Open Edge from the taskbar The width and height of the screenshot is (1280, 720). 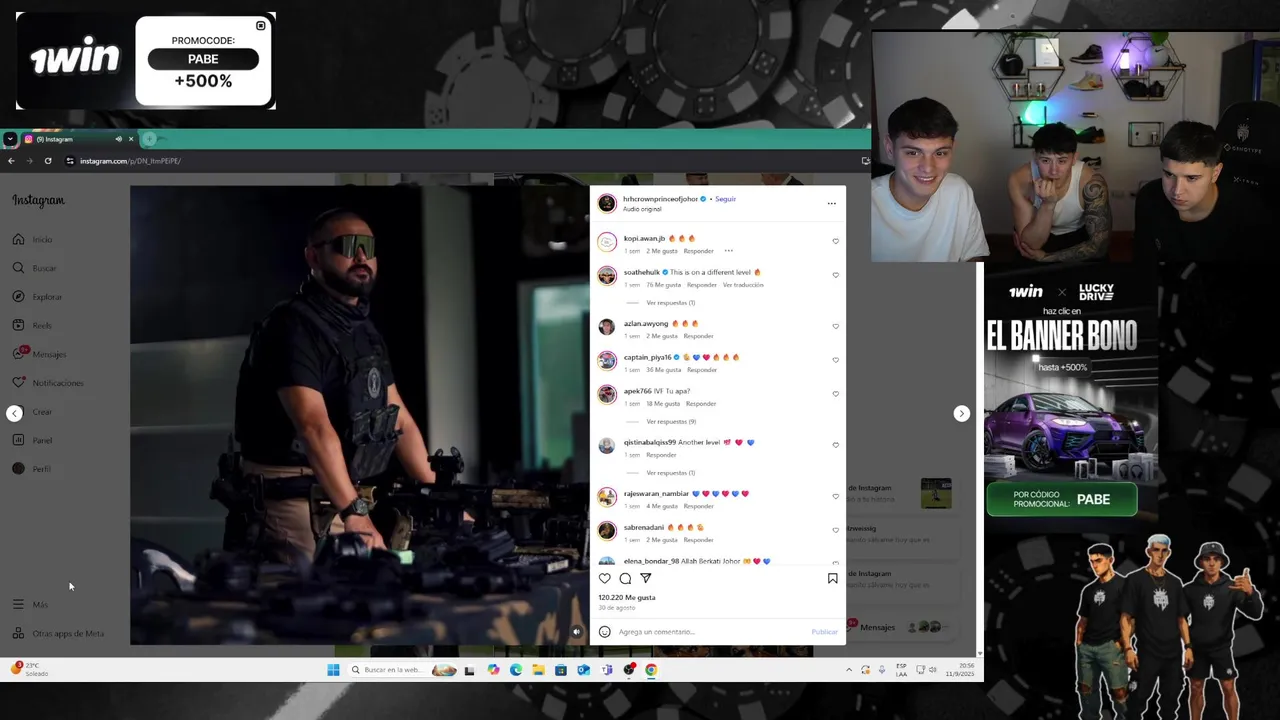pyautogui.click(x=516, y=670)
